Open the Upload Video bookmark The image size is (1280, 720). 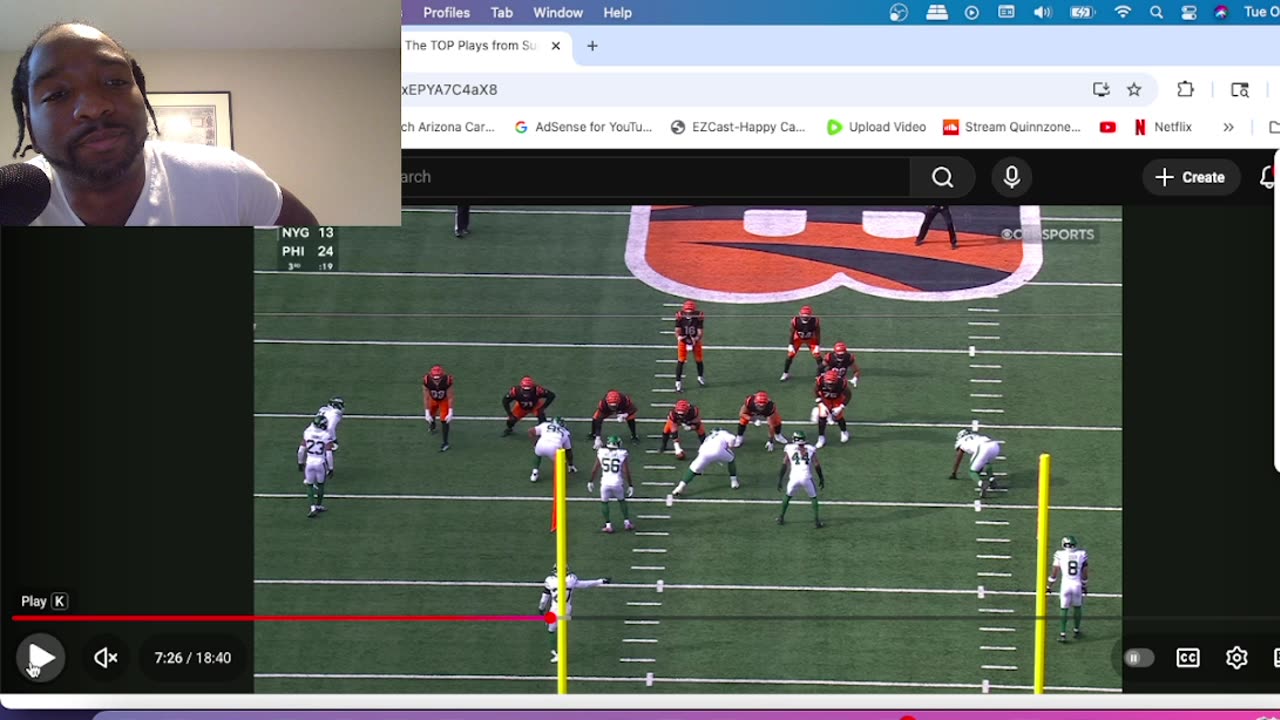(x=876, y=127)
